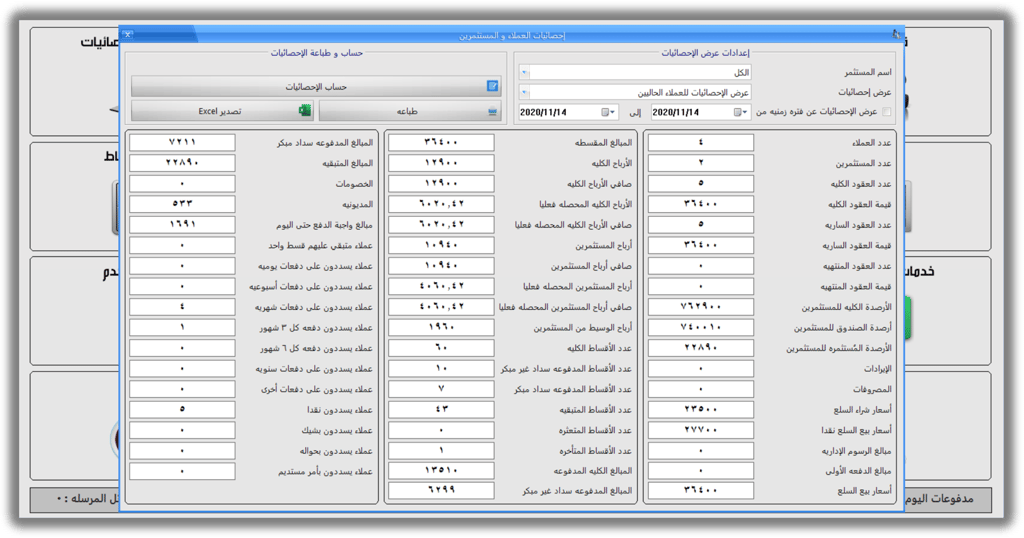1024x538 pixels.
Task: Select the المبالغ الكليه المدفوعه value field
Action: pos(441,470)
